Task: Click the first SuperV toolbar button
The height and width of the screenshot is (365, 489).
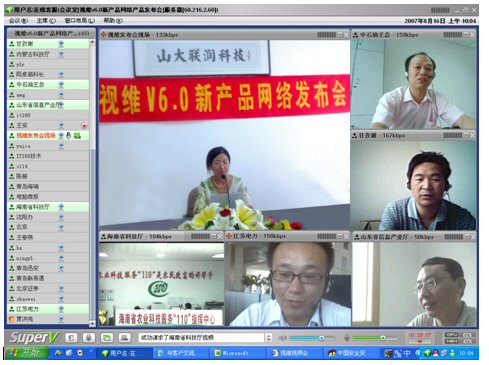Action: point(71,338)
